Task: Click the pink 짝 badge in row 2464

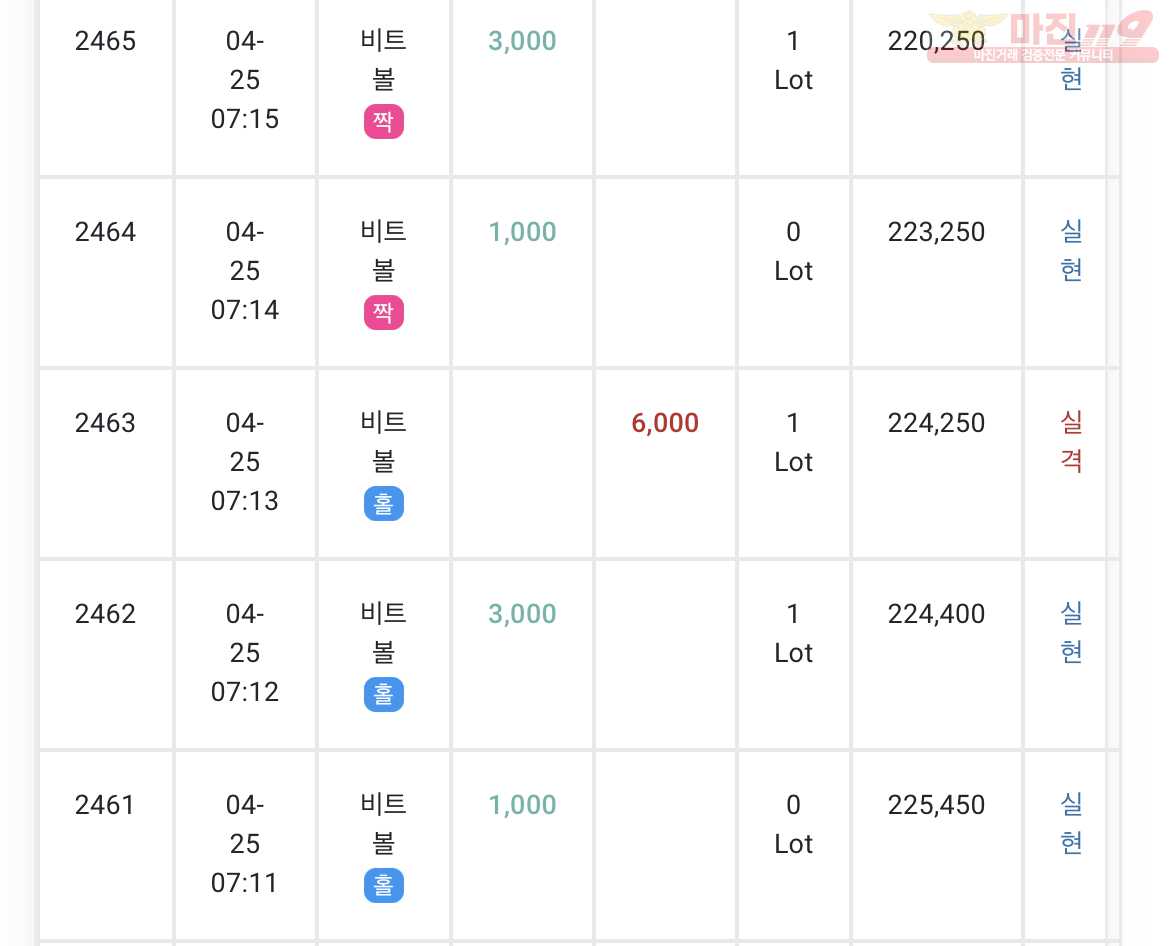Action: point(384,313)
